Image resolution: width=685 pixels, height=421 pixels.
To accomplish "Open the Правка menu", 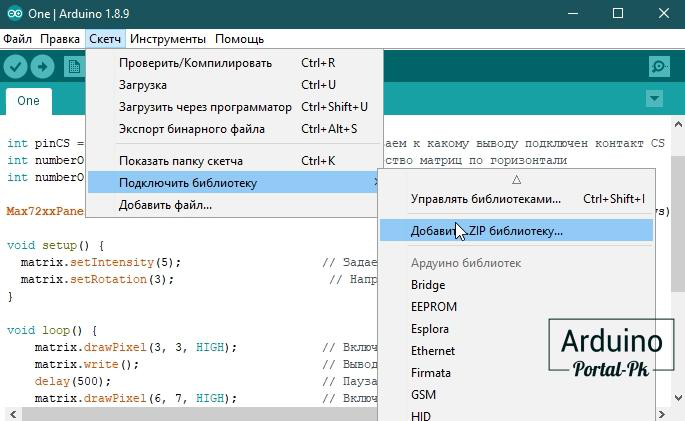I will [60, 39].
